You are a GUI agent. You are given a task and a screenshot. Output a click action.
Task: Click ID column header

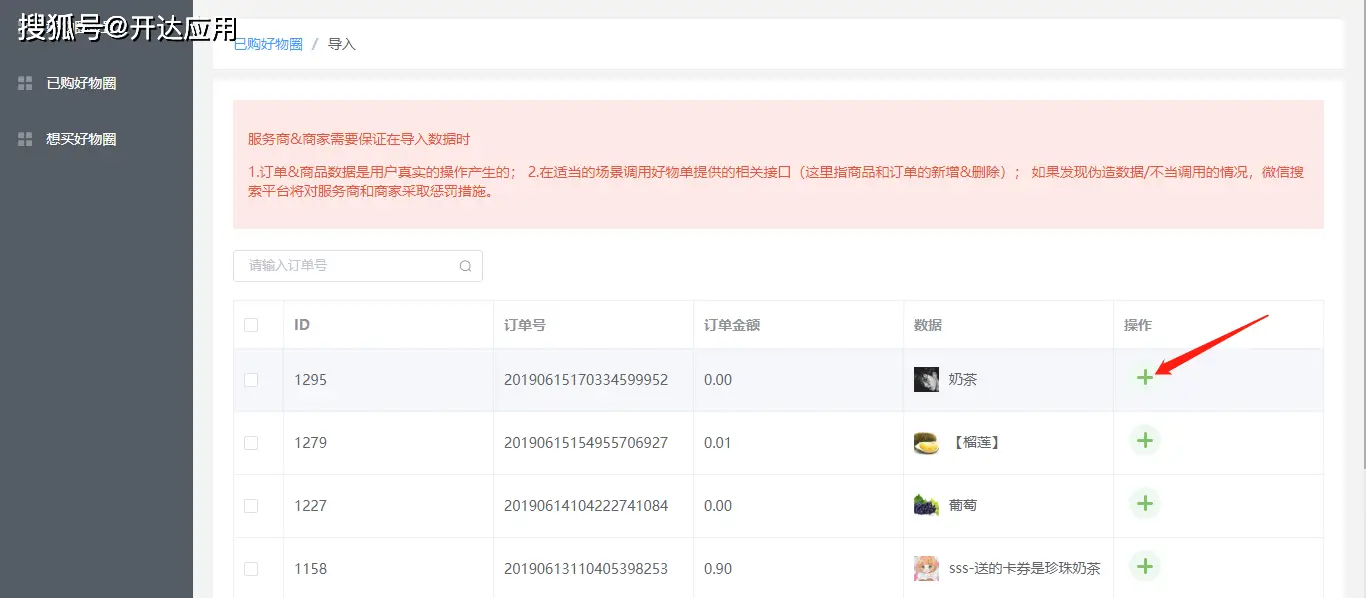click(302, 325)
